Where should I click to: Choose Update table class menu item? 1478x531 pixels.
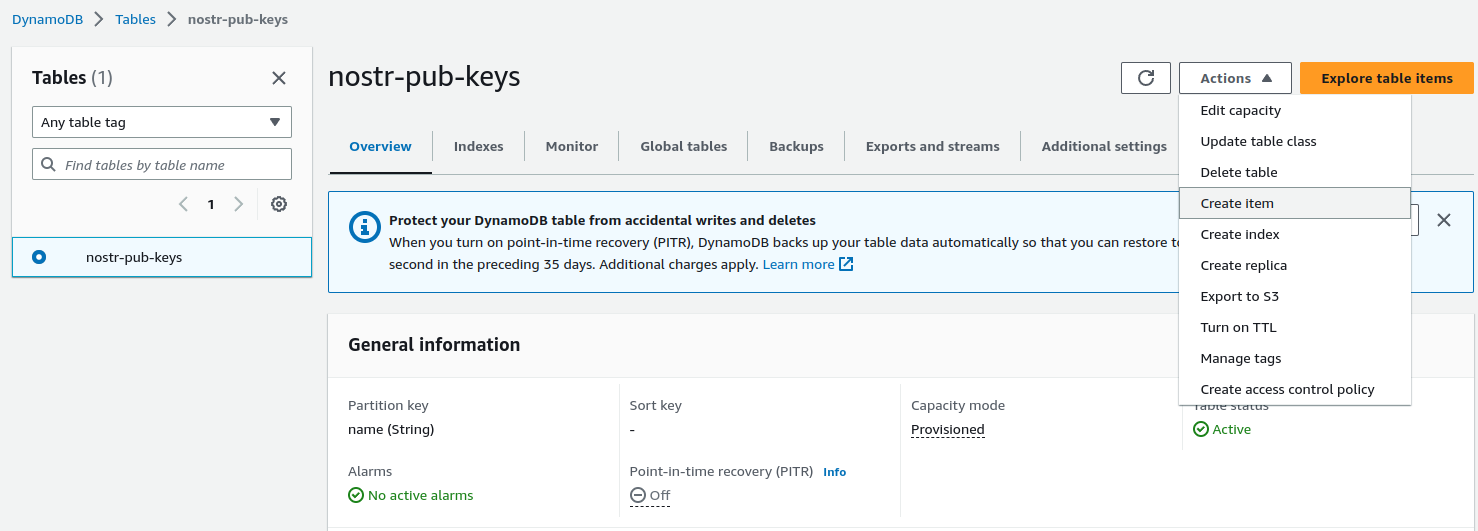(x=1294, y=141)
